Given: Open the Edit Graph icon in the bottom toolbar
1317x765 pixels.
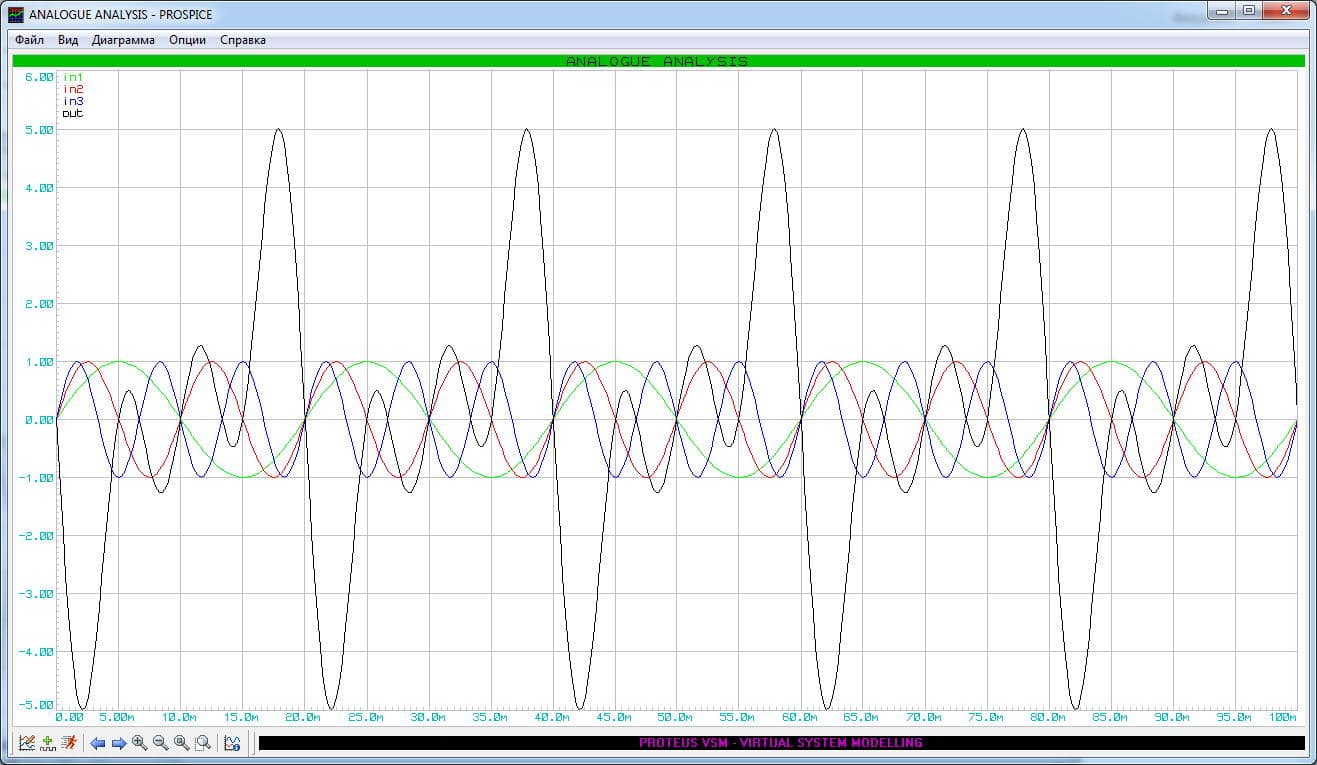Looking at the screenshot, I should click(27, 743).
